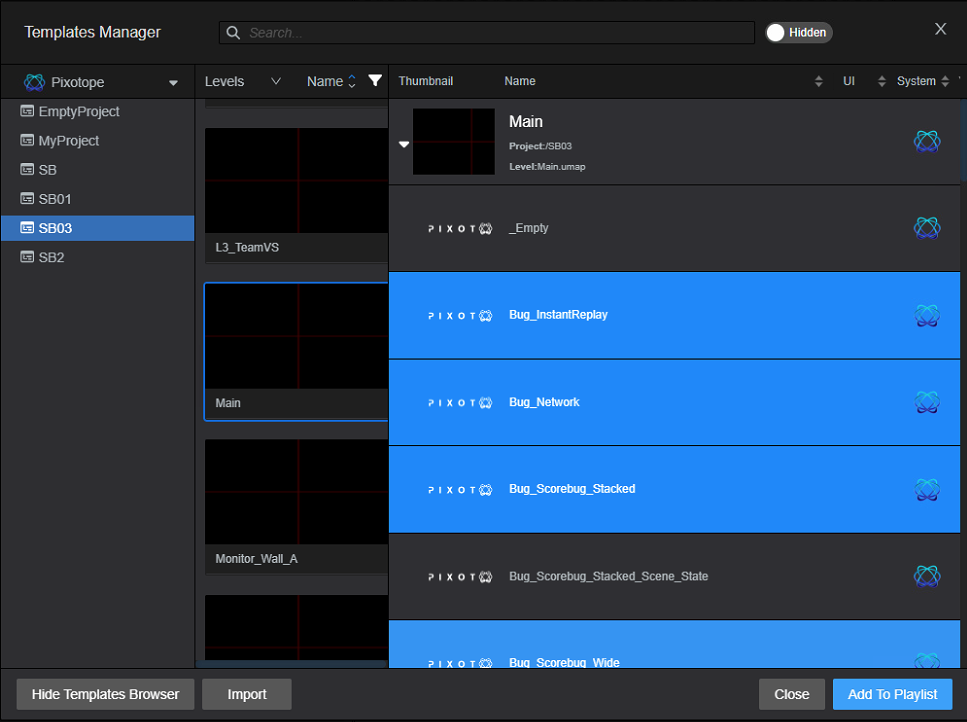Collapse the Main level group
This screenshot has width=967, height=722.
[x=404, y=144]
